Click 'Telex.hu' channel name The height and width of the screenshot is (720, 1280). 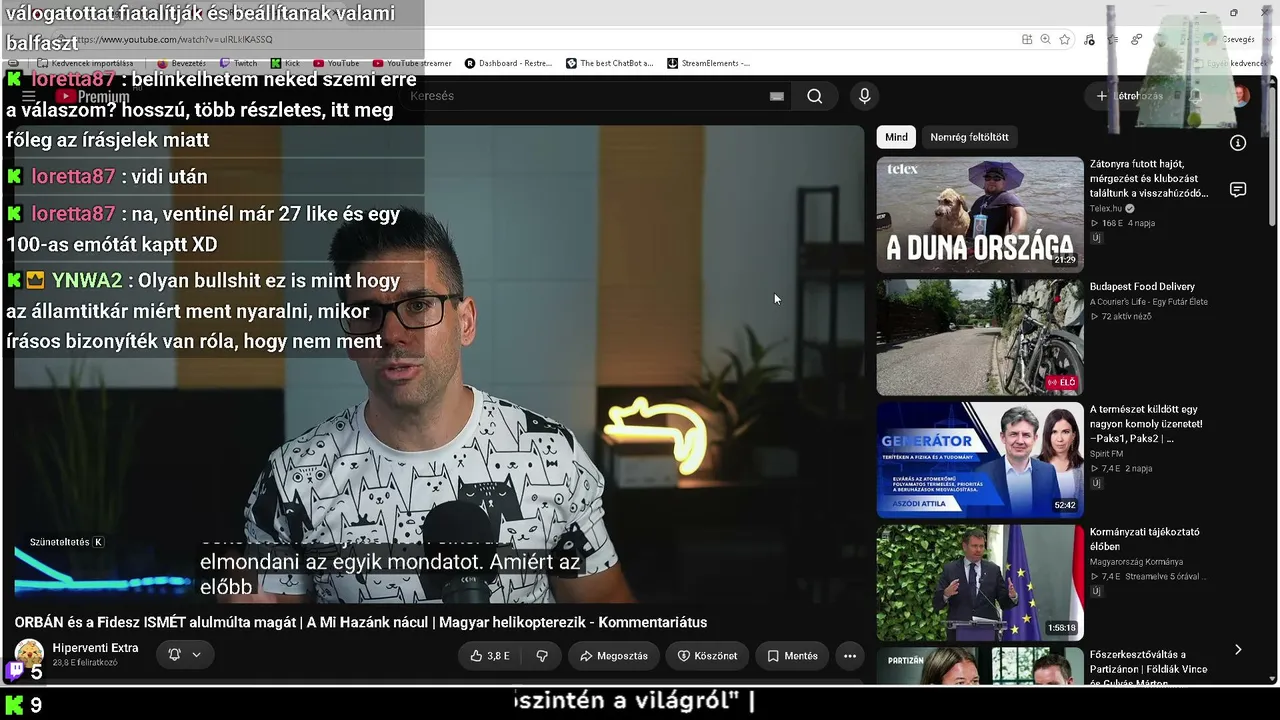(x=1106, y=208)
